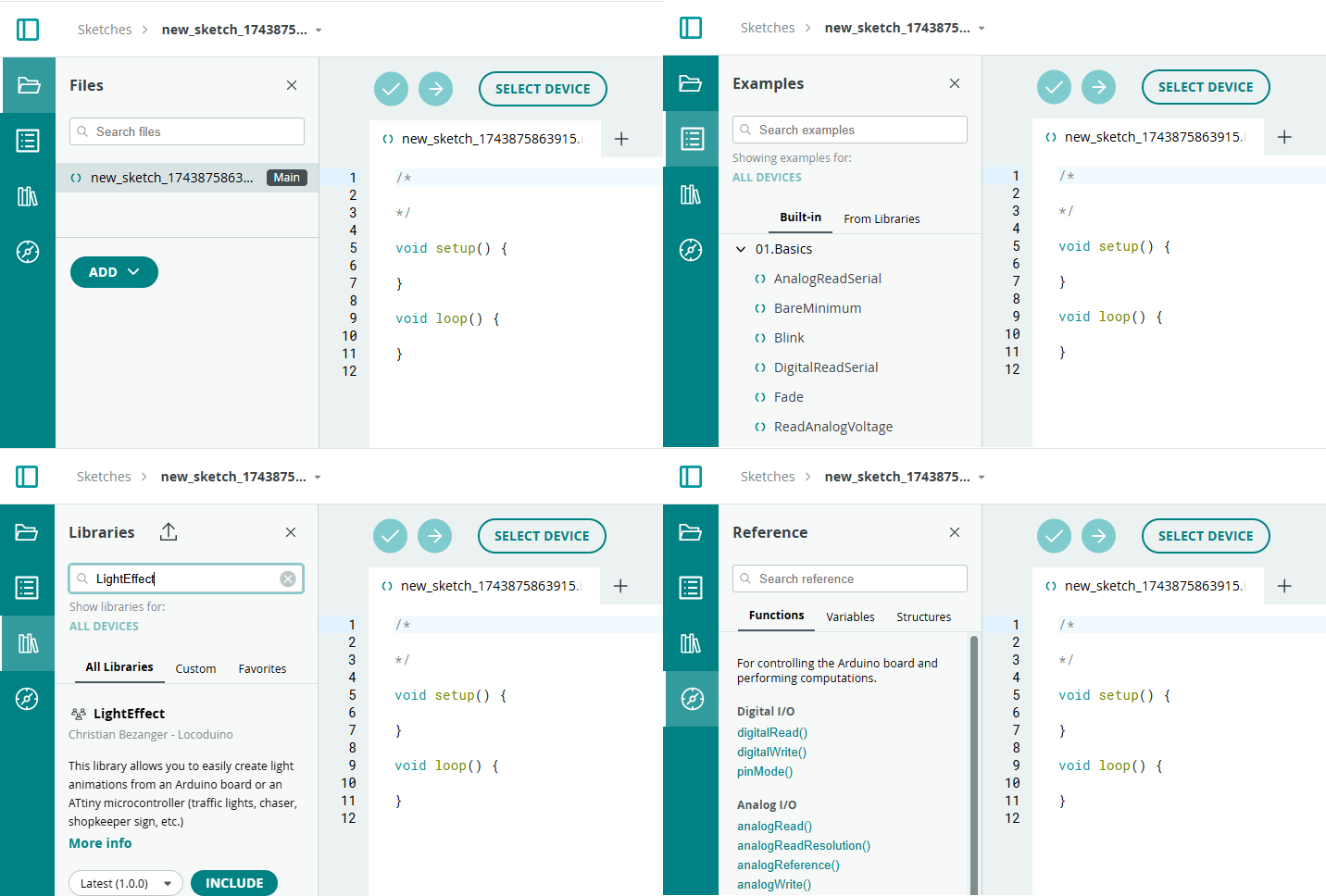Open the Latest (1.0.0) version dropdown
This screenshot has height=896, width=1326.
[x=126, y=883]
